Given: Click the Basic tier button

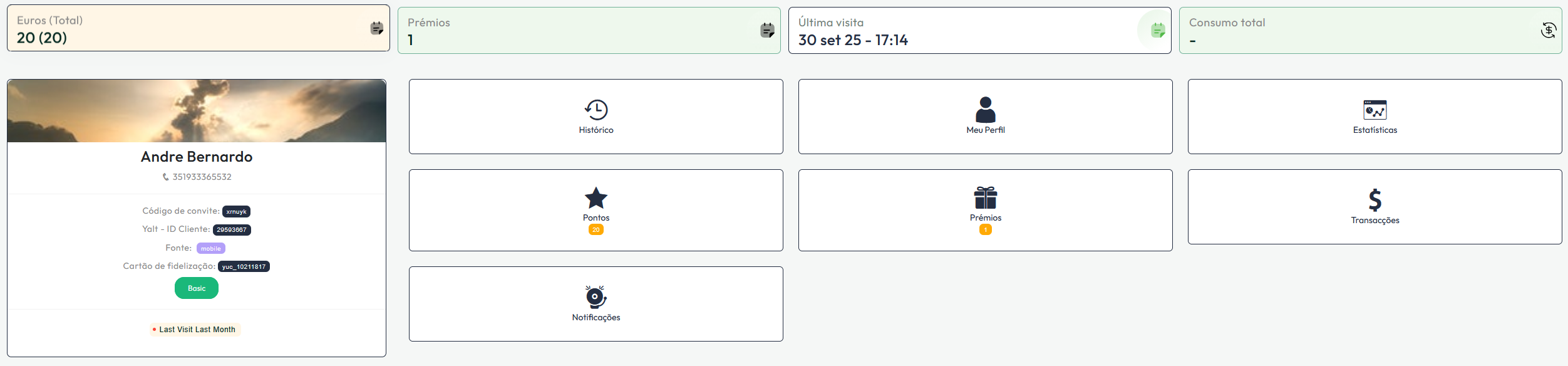Looking at the screenshot, I should click(197, 288).
